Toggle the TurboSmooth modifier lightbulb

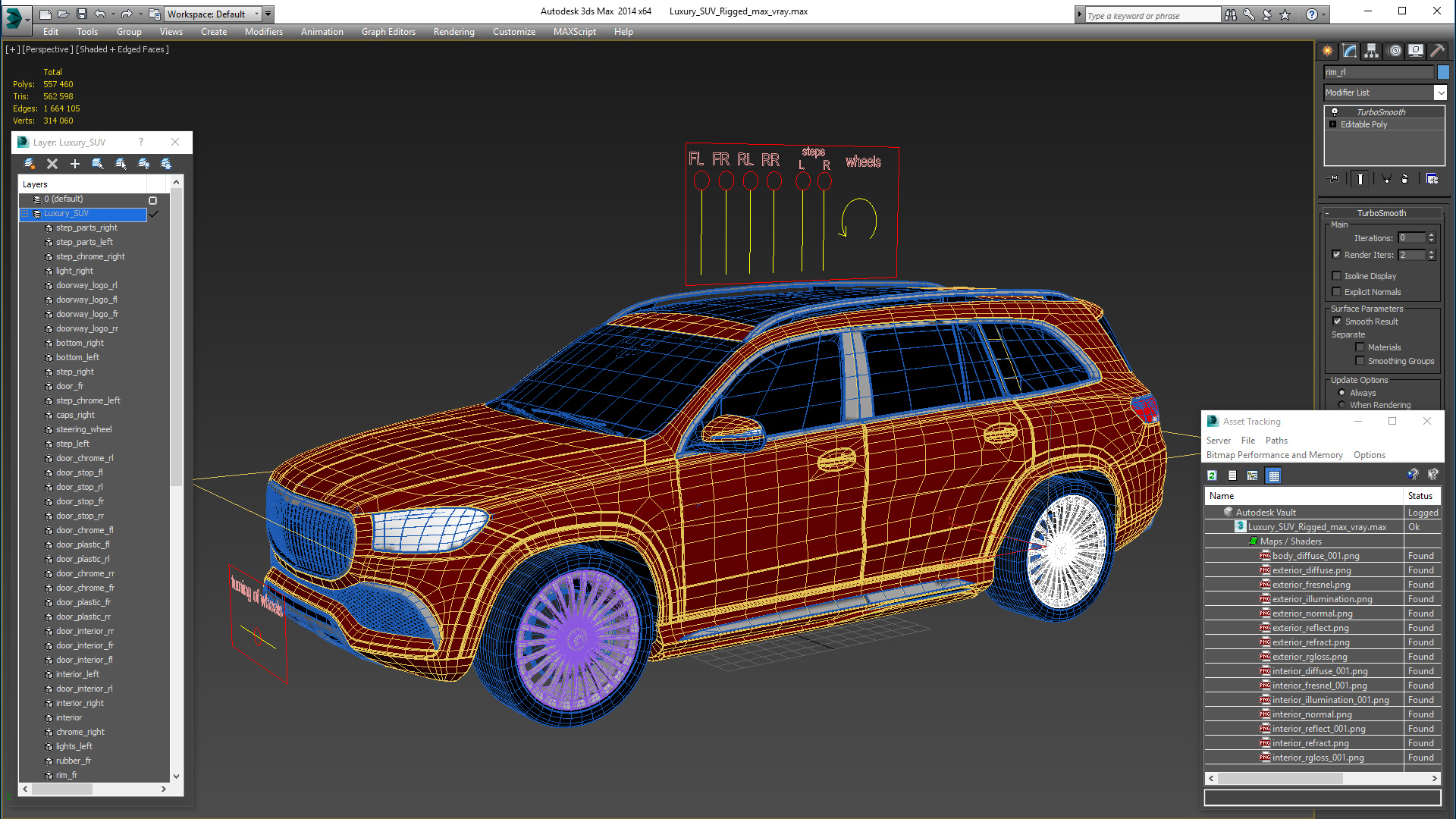[1335, 112]
